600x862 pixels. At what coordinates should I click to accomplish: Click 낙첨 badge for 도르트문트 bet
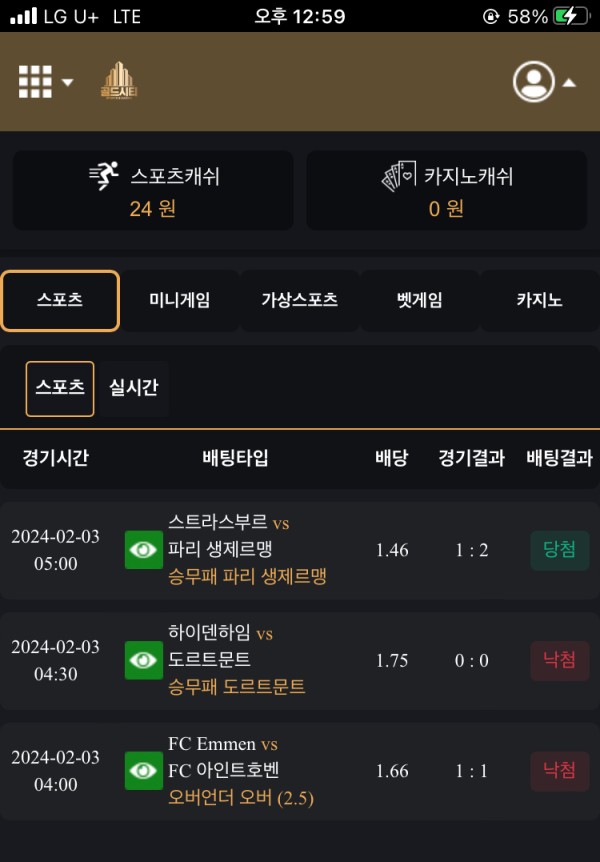click(x=560, y=660)
